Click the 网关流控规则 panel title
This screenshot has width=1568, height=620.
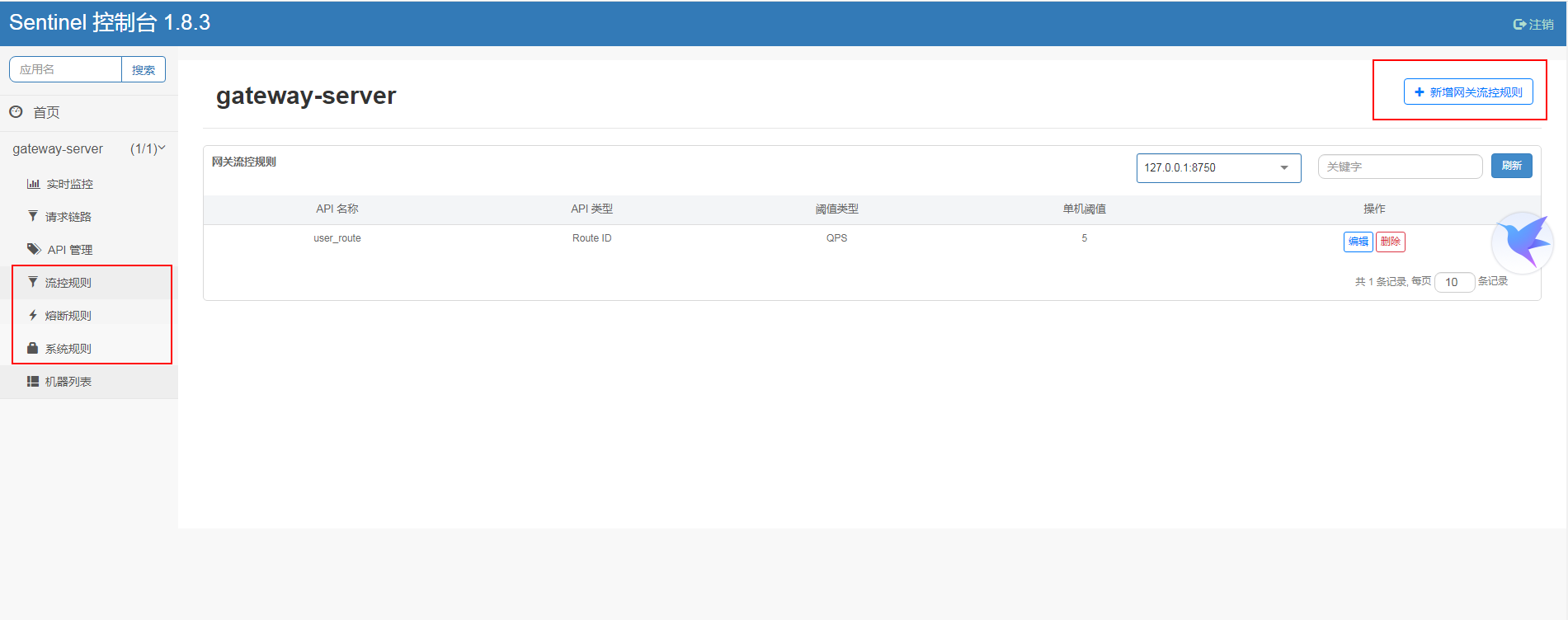click(244, 162)
